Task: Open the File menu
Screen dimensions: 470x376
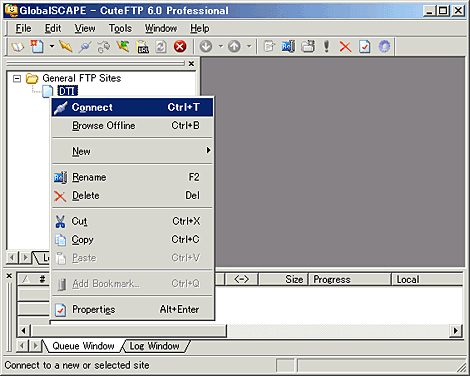Action: (x=23, y=28)
